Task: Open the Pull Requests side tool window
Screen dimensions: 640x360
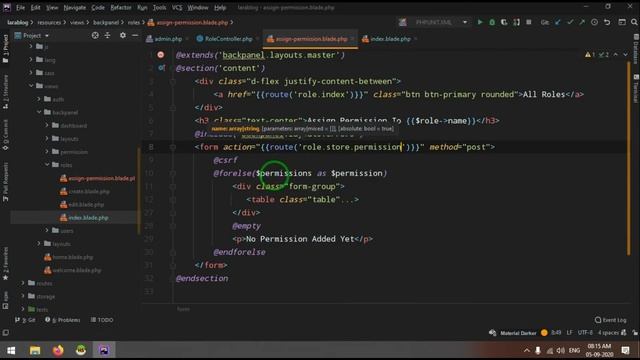Action: tap(5, 181)
